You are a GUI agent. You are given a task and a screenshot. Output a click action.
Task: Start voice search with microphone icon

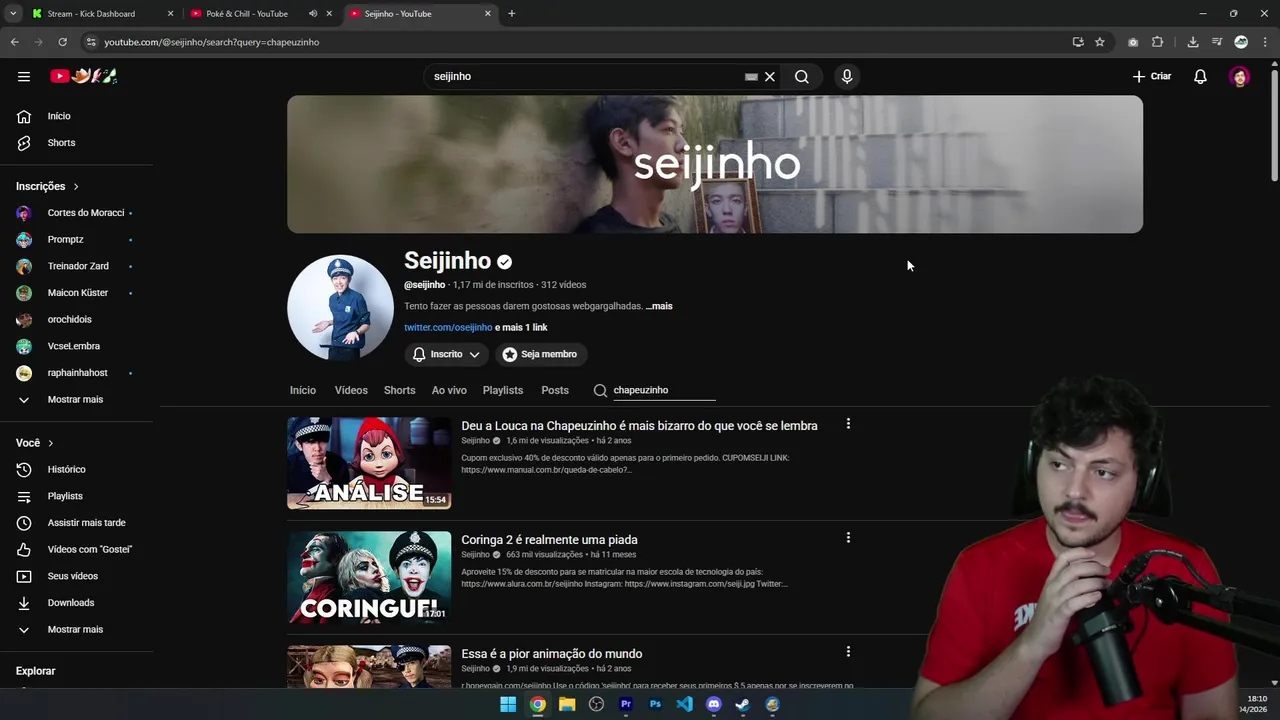[x=847, y=76]
